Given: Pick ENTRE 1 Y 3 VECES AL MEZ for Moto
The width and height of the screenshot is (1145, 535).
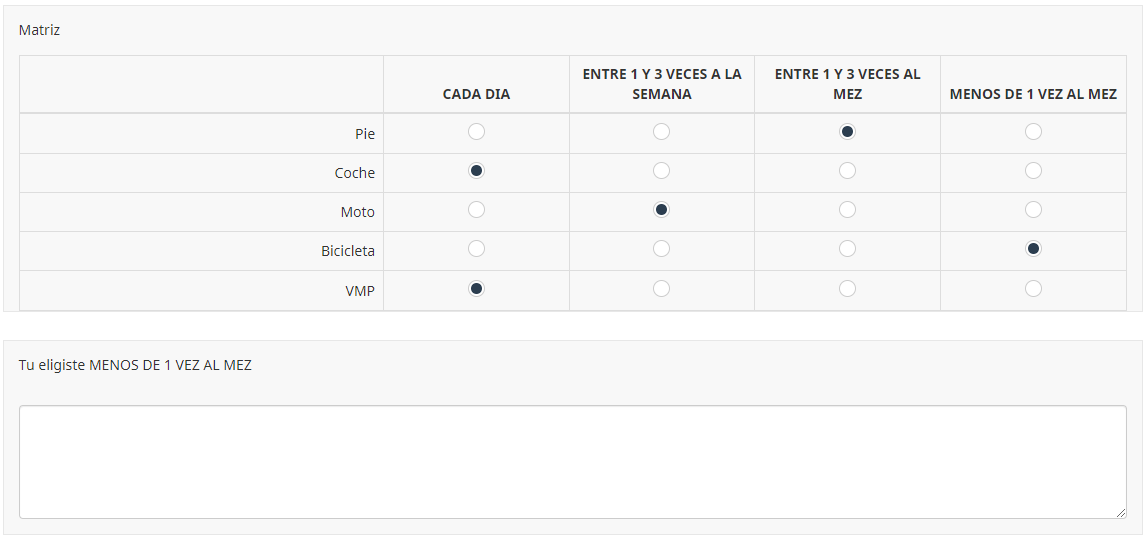Looking at the screenshot, I should pos(847,210).
